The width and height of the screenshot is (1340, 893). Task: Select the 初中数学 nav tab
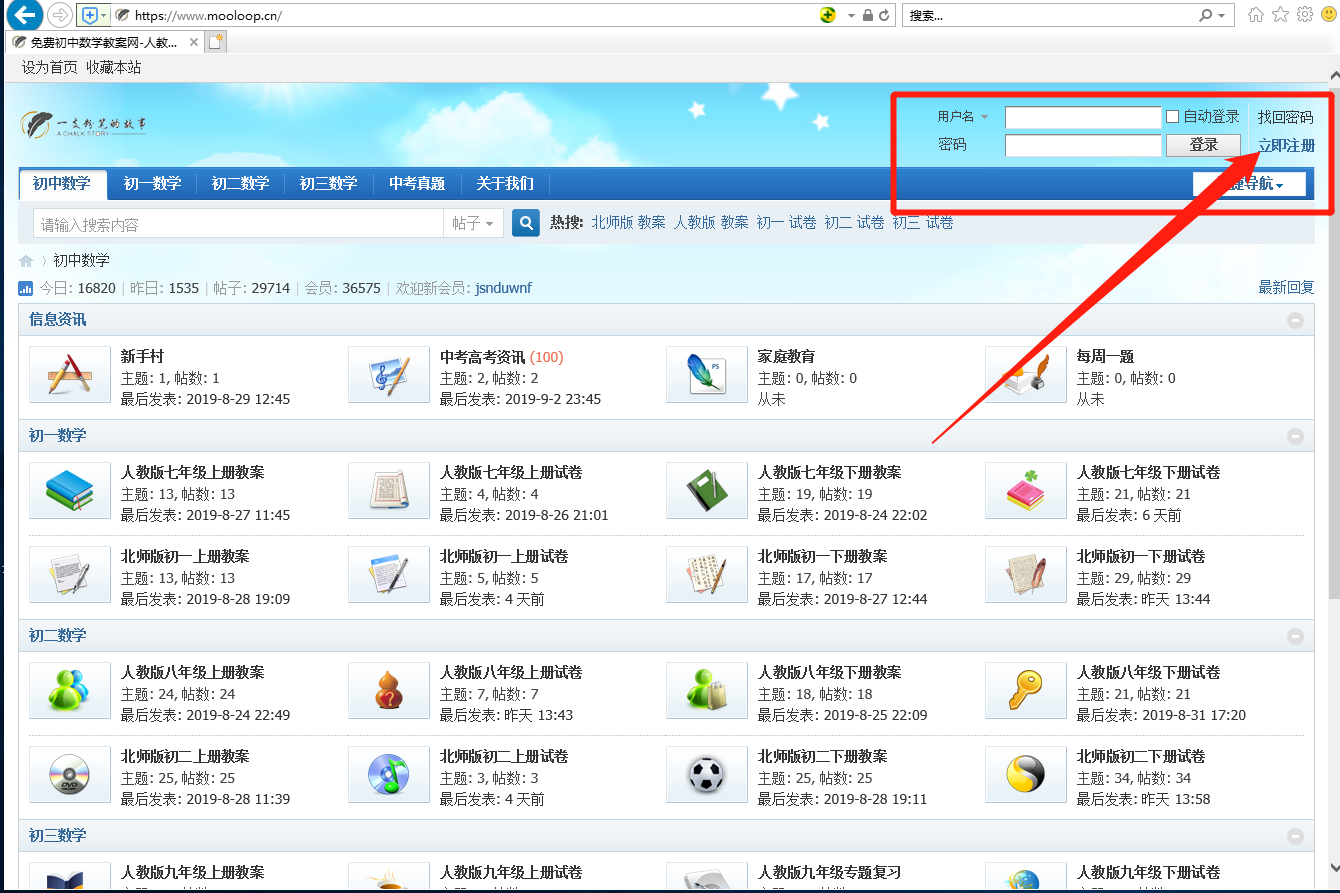(61, 184)
